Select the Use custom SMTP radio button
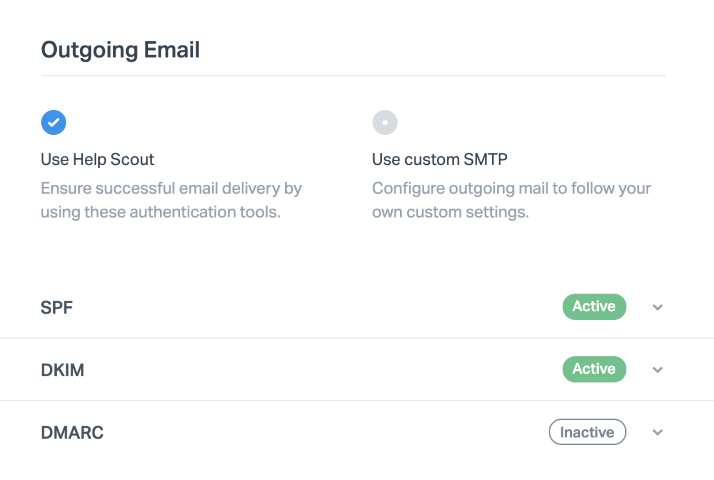The width and height of the screenshot is (714, 480). tap(385, 122)
